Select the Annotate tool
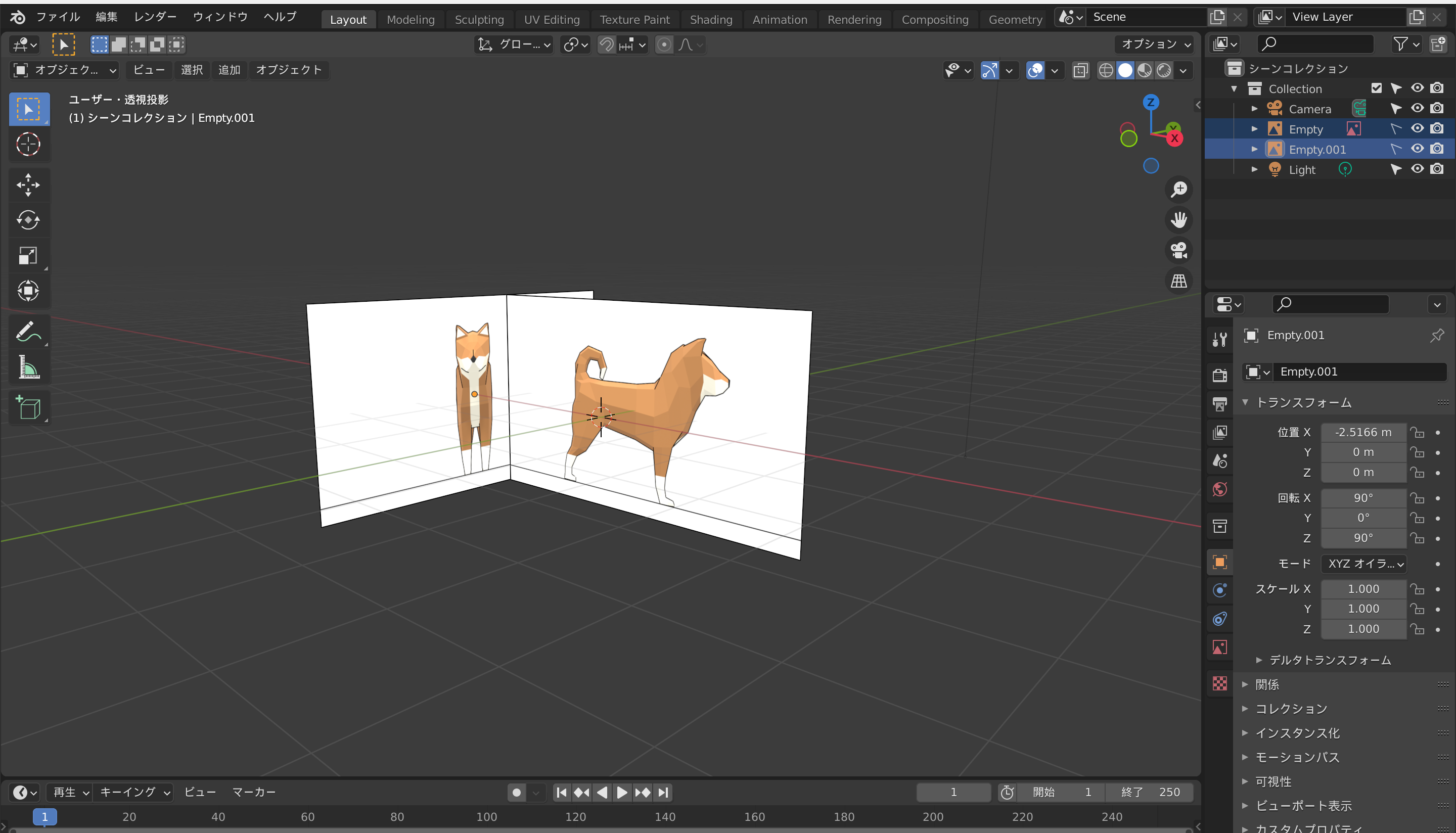Screen dimensions: 1456x833 tap(29, 331)
